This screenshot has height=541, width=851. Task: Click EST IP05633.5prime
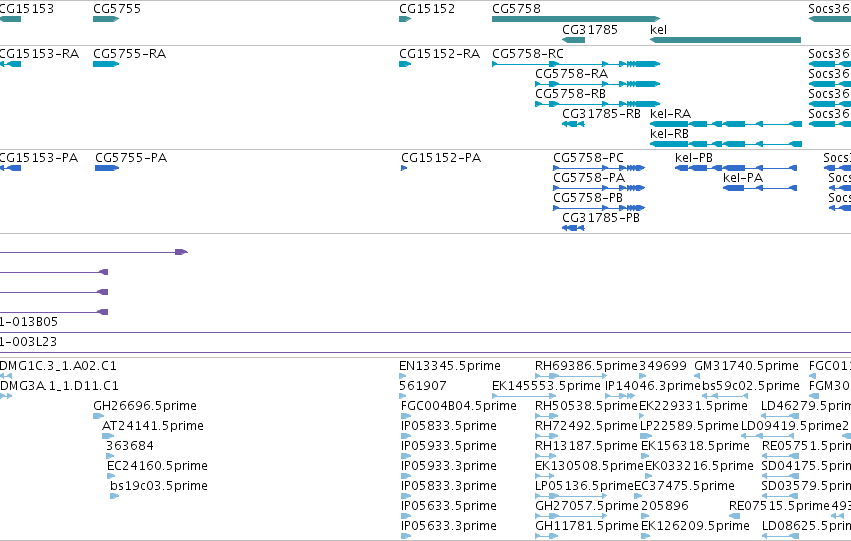(x=448, y=506)
